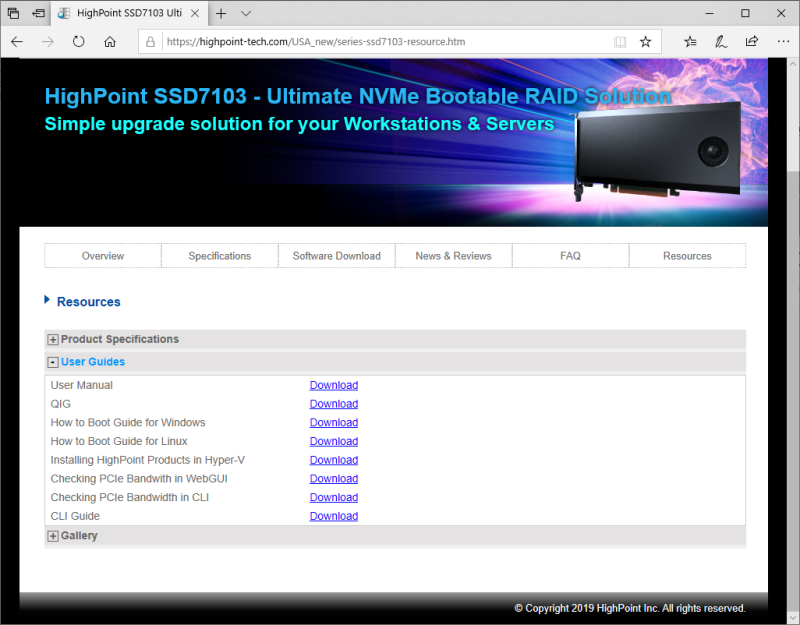This screenshot has height=625, width=800.
Task: Download the CLI Guide
Action: click(334, 516)
